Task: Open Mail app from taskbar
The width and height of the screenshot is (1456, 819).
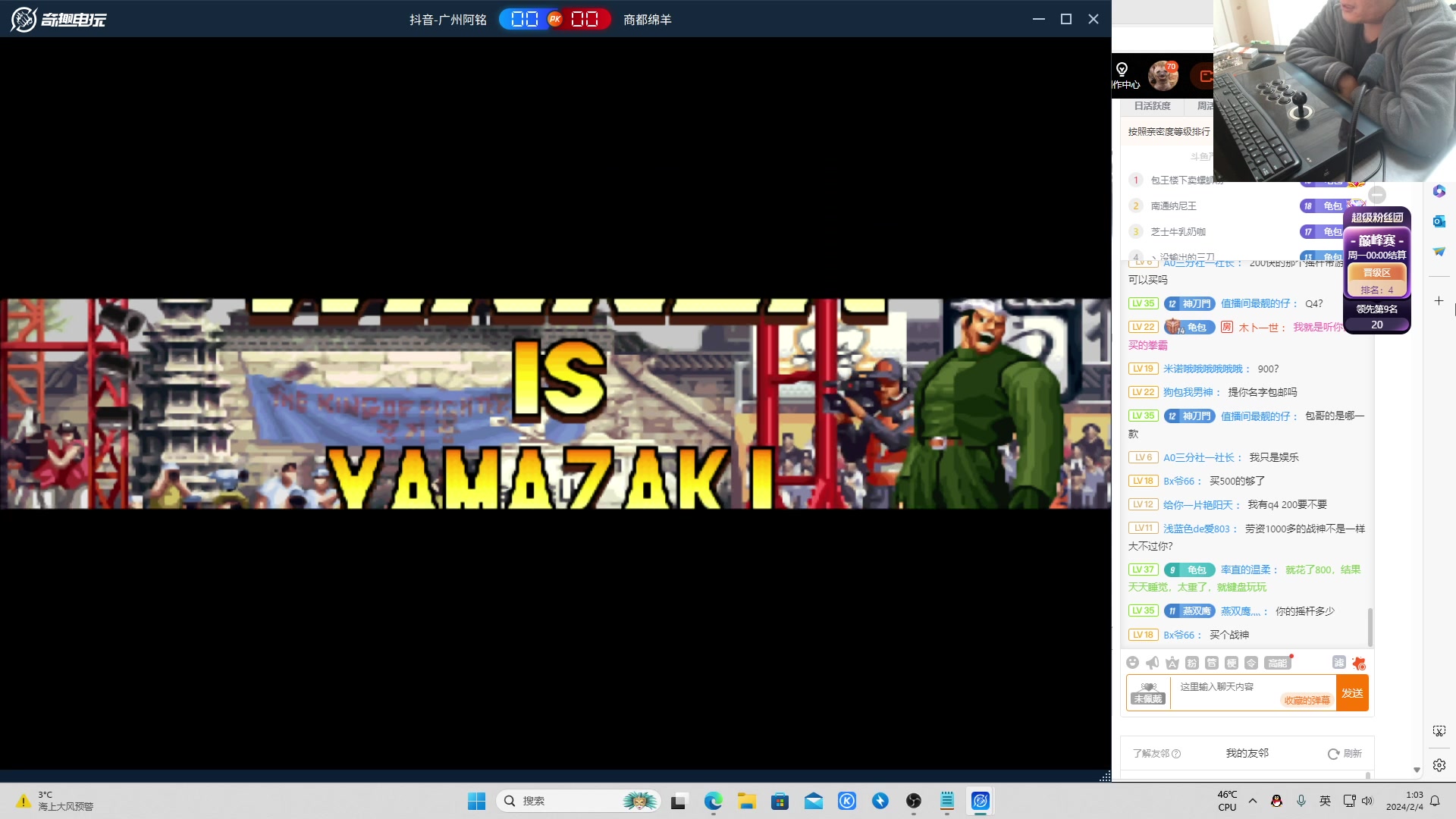Action: coord(814,801)
